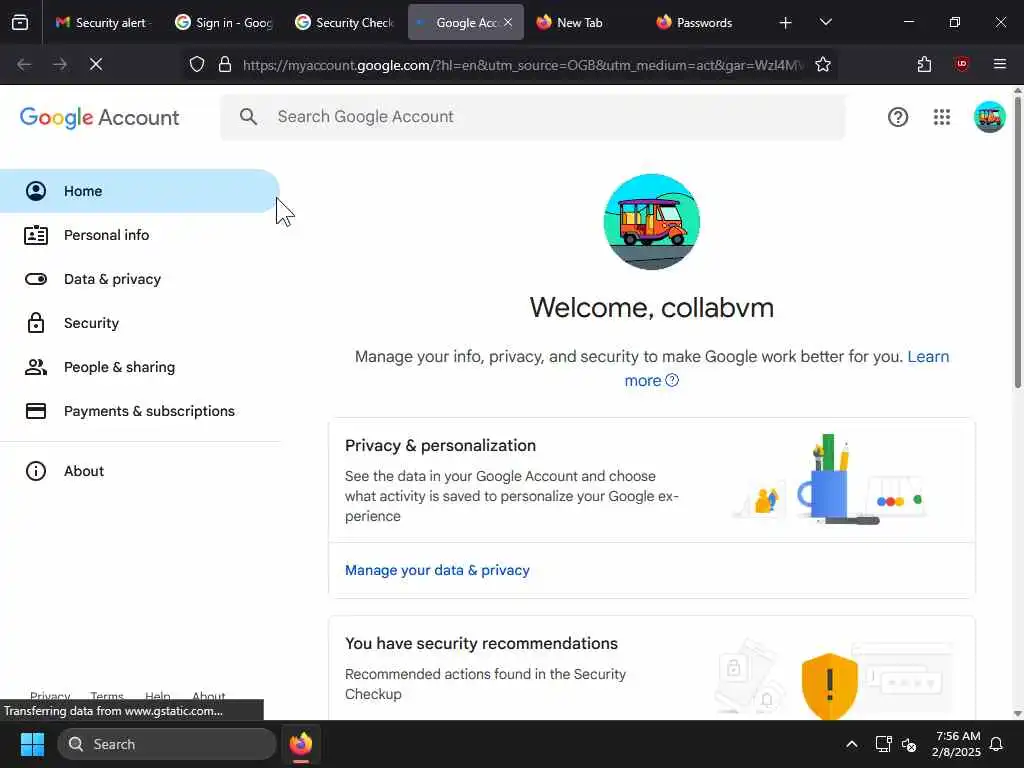1024x768 pixels.
Task: Open the clock showing 7:56 AM
Action: pos(956,744)
